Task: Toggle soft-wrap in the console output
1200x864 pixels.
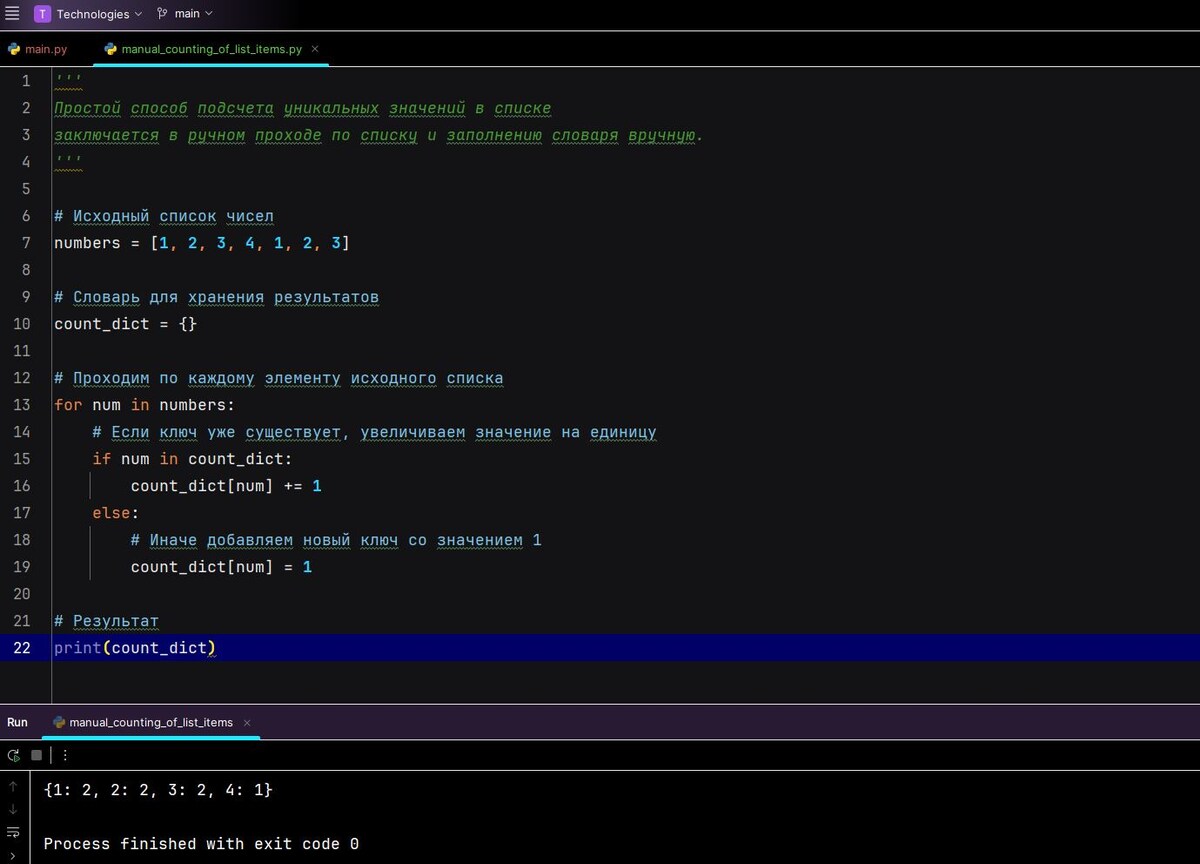Action: (13, 832)
